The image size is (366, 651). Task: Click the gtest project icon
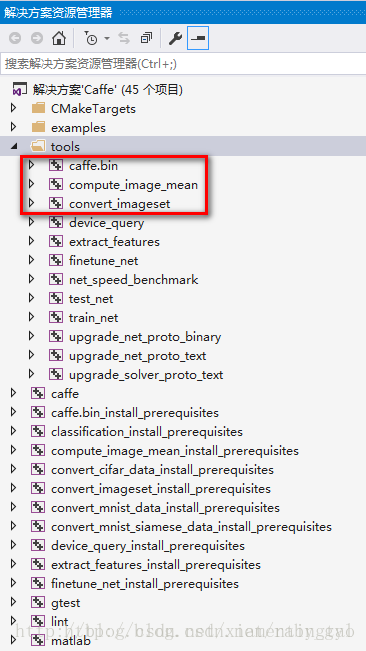click(38, 603)
